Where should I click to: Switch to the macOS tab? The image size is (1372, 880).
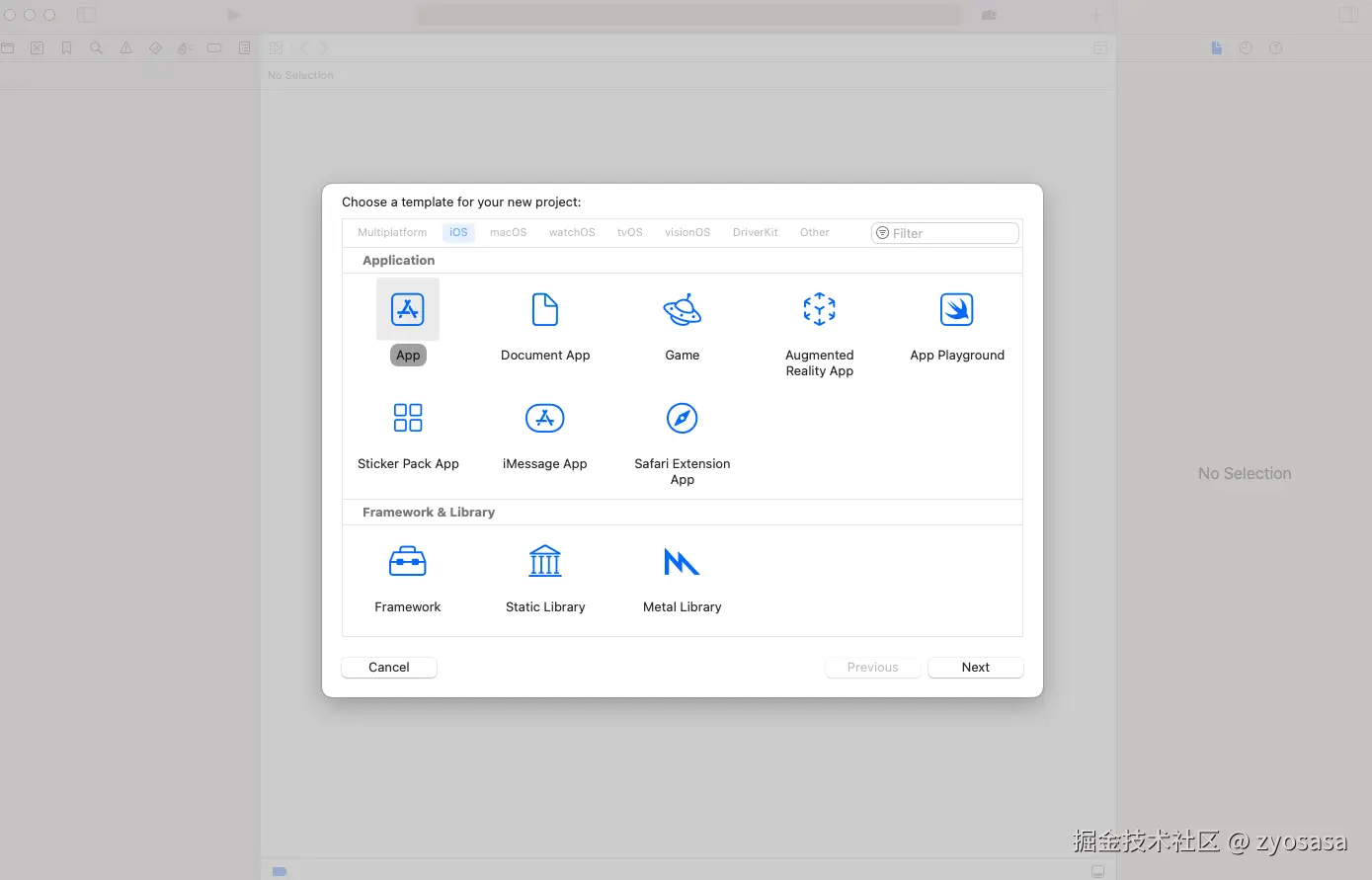[509, 233]
